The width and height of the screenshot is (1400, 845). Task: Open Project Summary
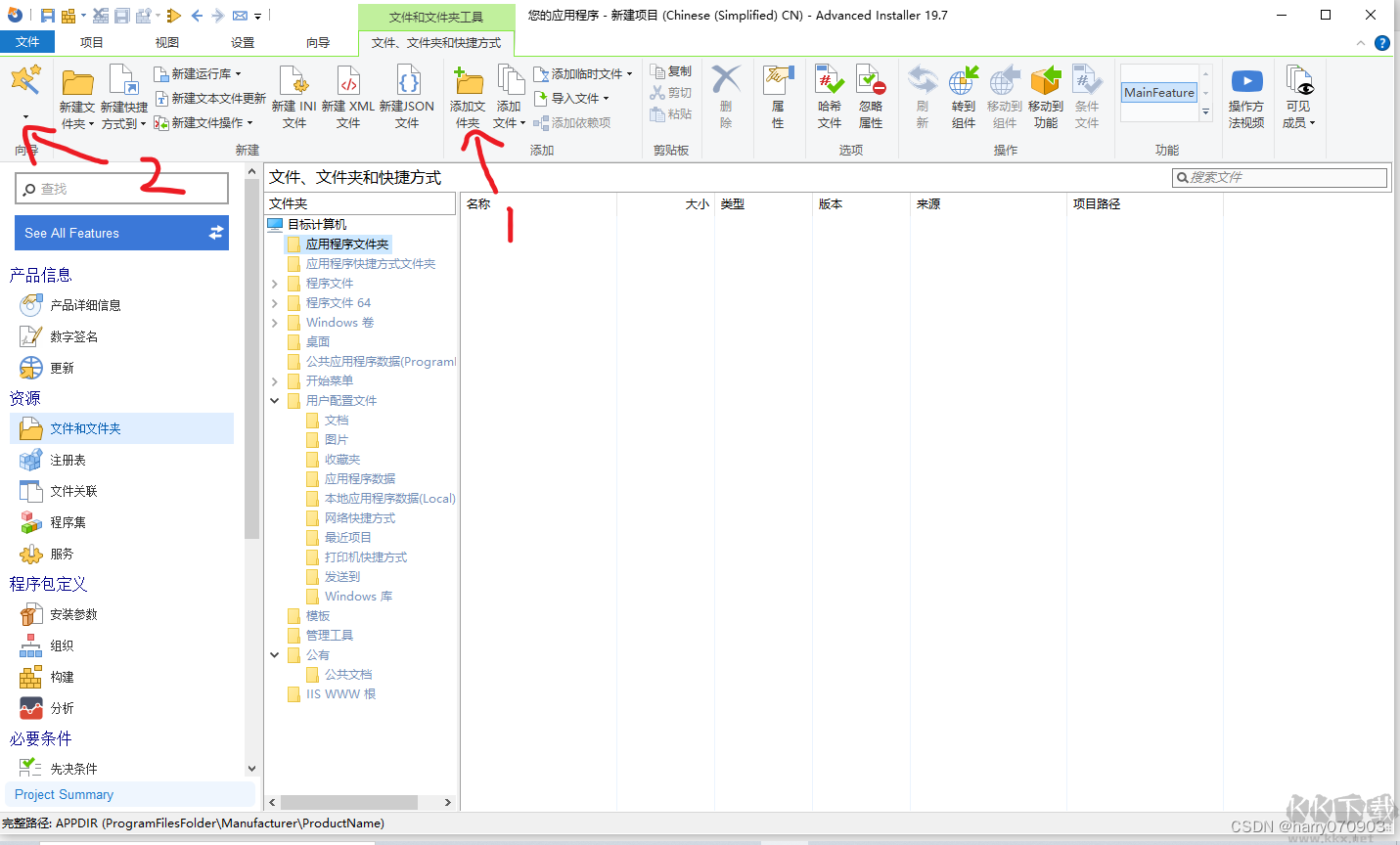coord(64,794)
